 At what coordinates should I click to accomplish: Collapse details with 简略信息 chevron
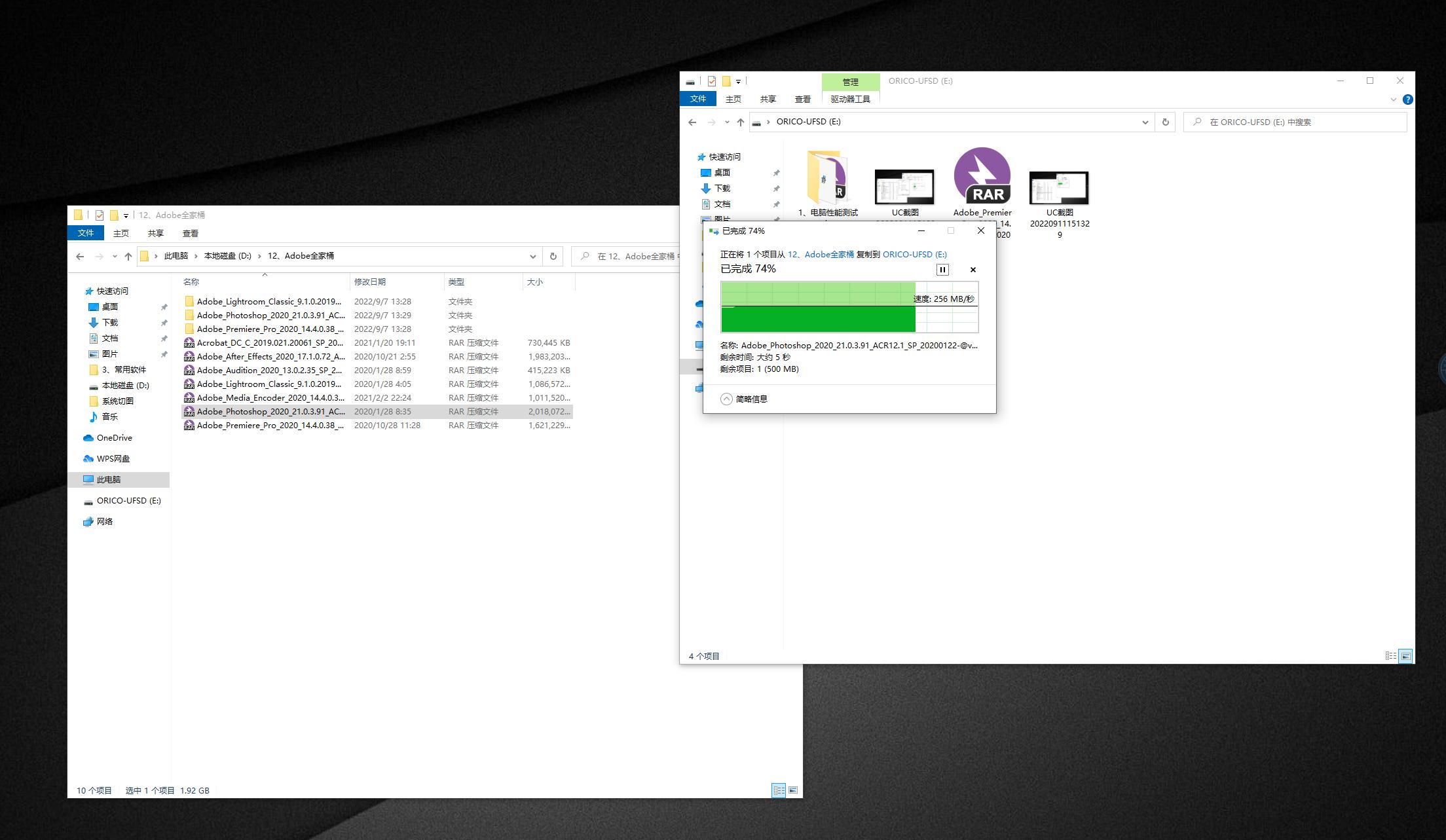pos(726,399)
